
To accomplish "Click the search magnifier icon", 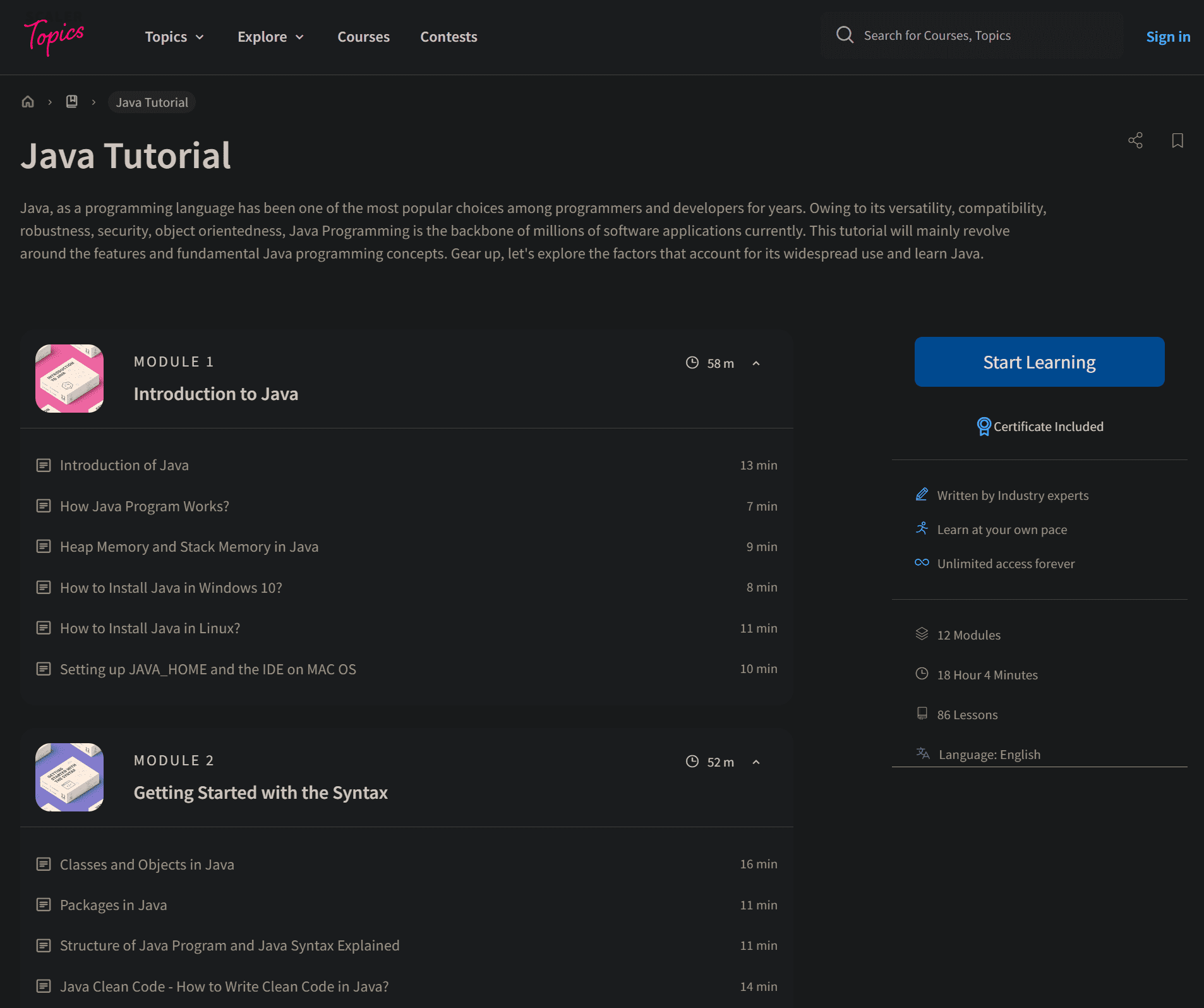I will tap(845, 35).
